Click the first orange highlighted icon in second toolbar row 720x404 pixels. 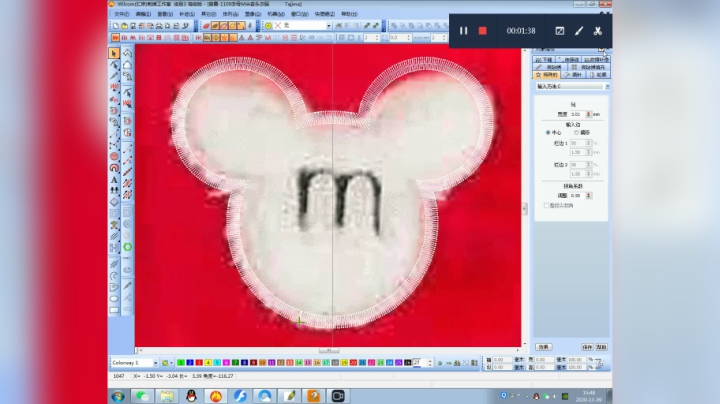pyautogui.click(x=115, y=38)
